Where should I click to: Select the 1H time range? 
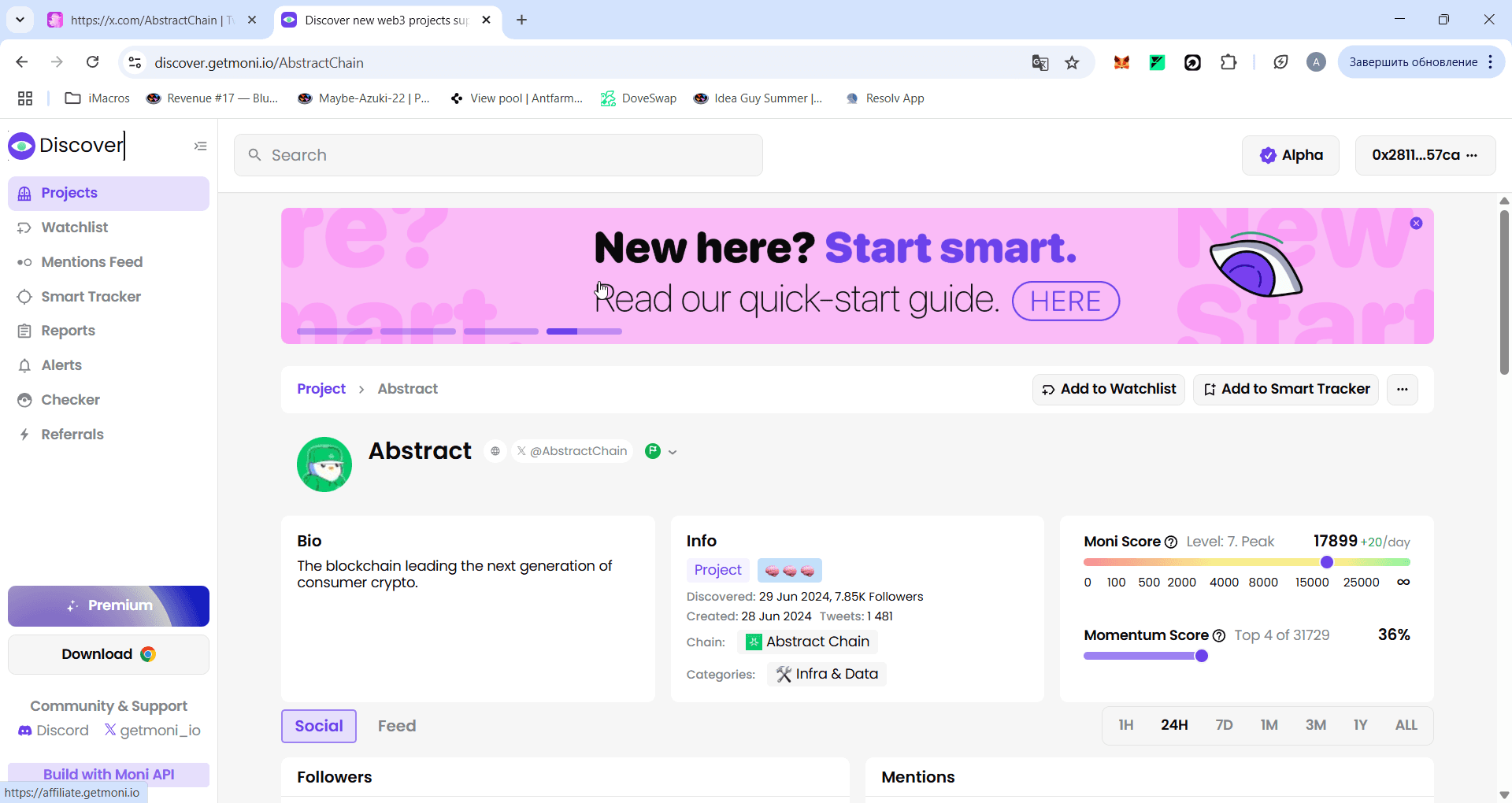click(1126, 726)
